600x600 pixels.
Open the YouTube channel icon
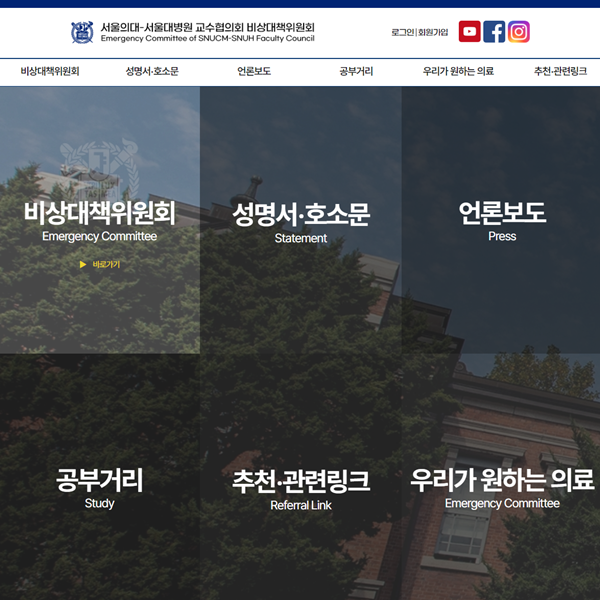(470, 32)
